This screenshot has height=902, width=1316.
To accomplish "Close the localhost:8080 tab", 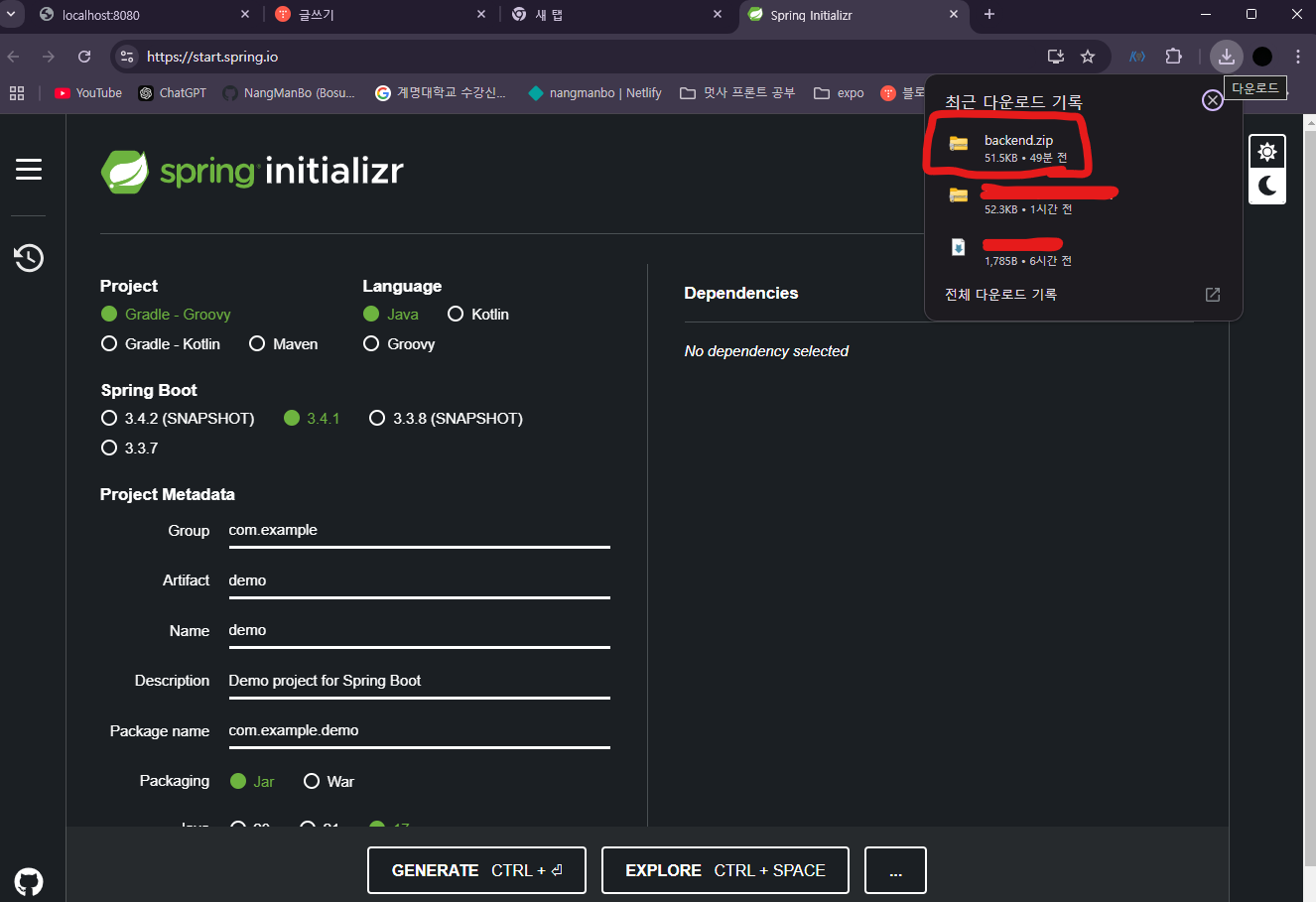I will point(245,15).
